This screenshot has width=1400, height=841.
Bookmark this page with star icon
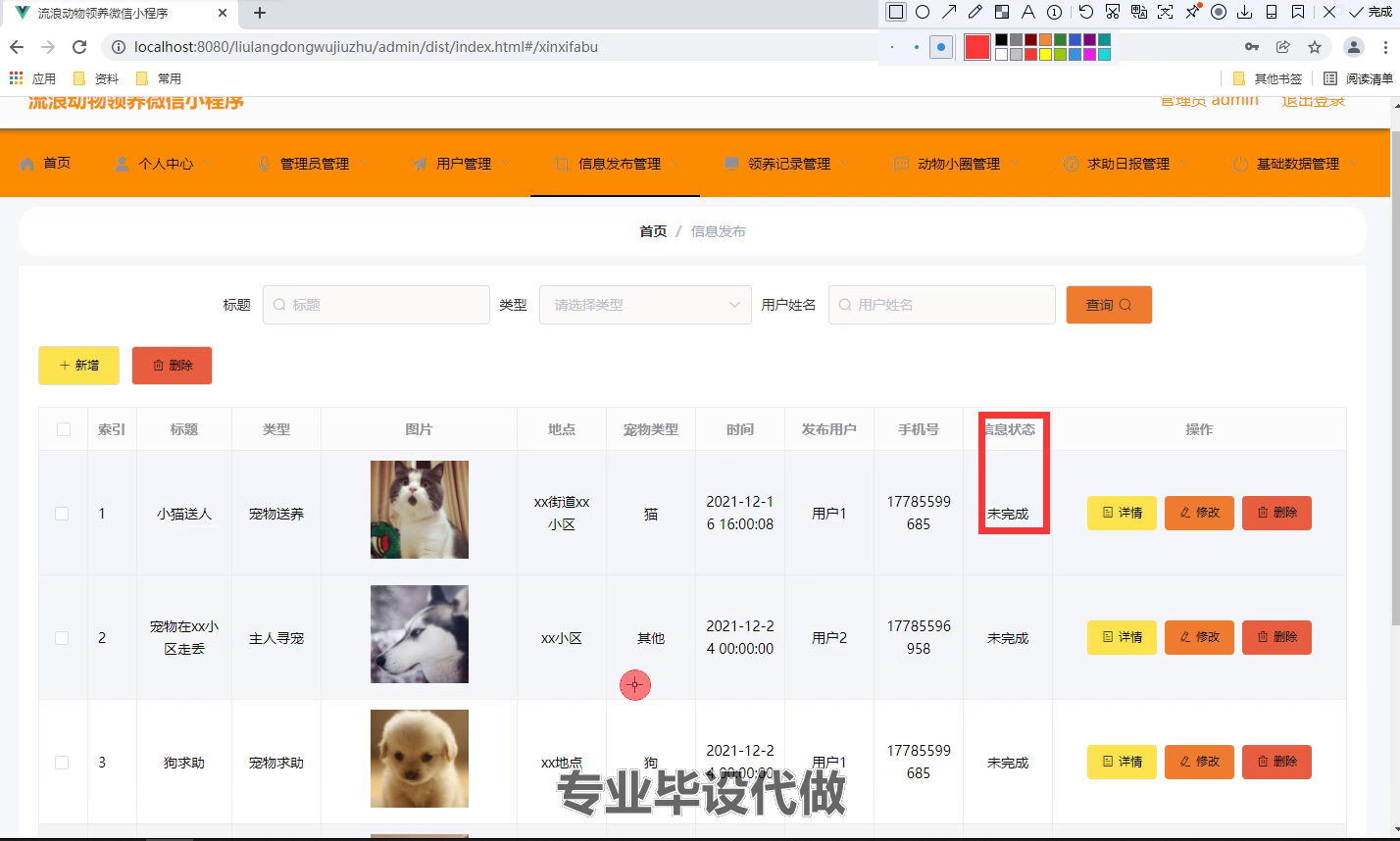tap(1315, 47)
